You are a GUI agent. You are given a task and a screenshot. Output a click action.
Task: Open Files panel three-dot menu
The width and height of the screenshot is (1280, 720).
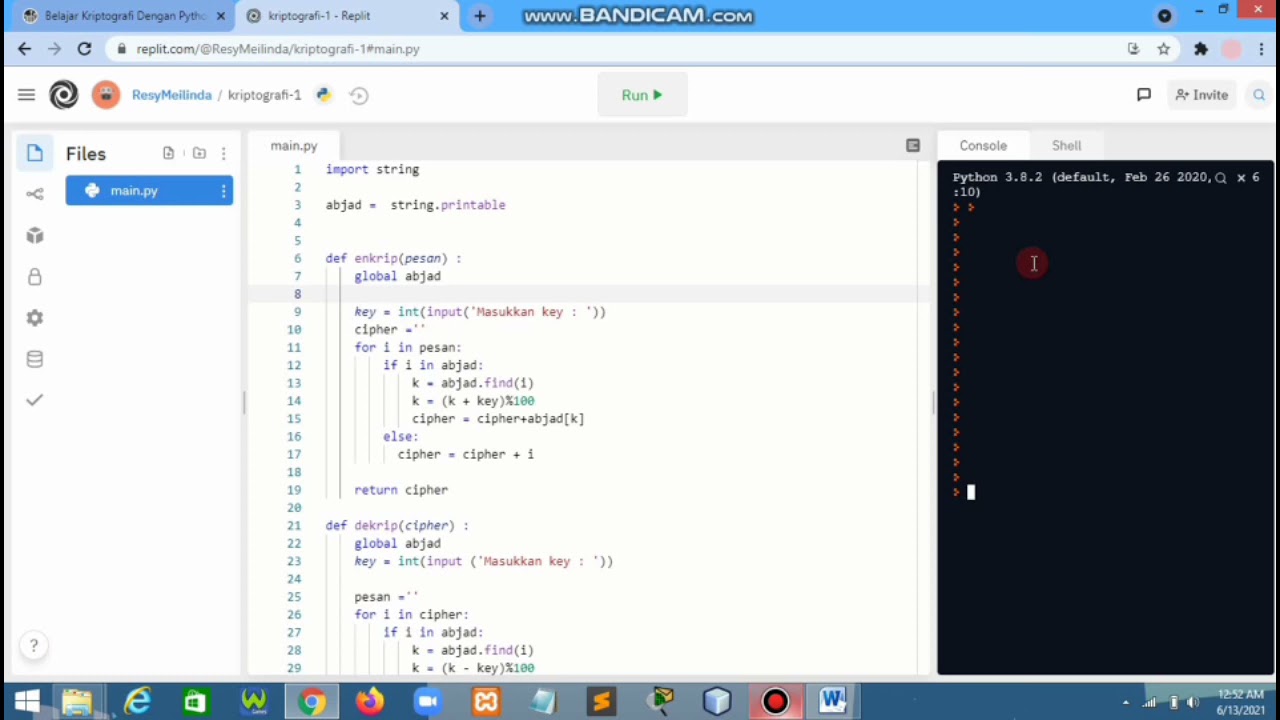223,153
